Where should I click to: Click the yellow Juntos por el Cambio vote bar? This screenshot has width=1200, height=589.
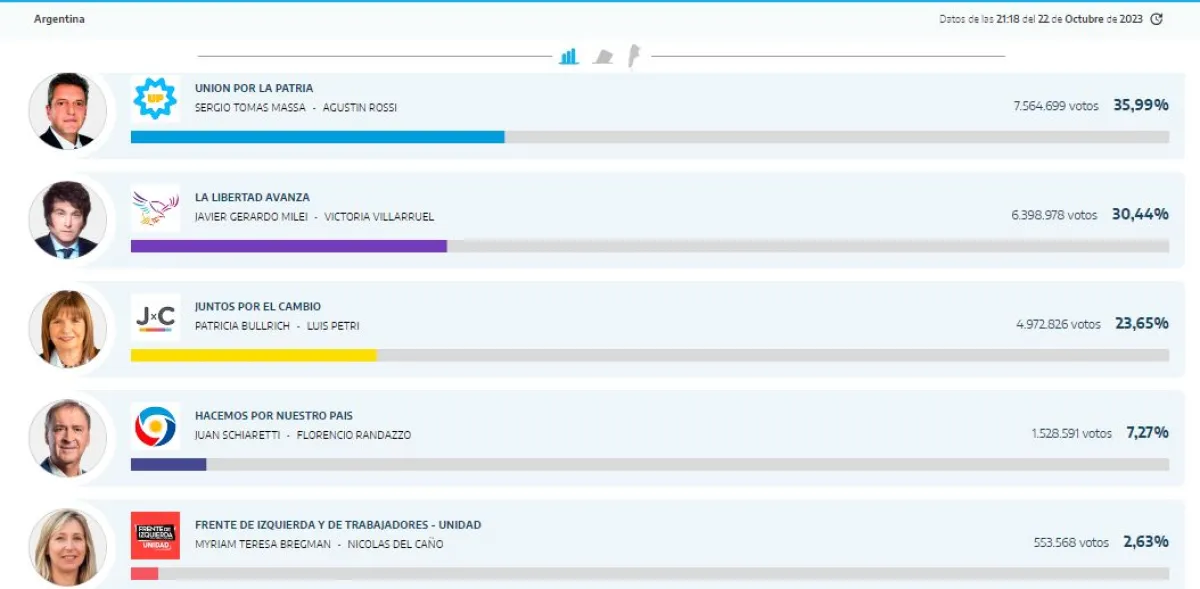[254, 355]
